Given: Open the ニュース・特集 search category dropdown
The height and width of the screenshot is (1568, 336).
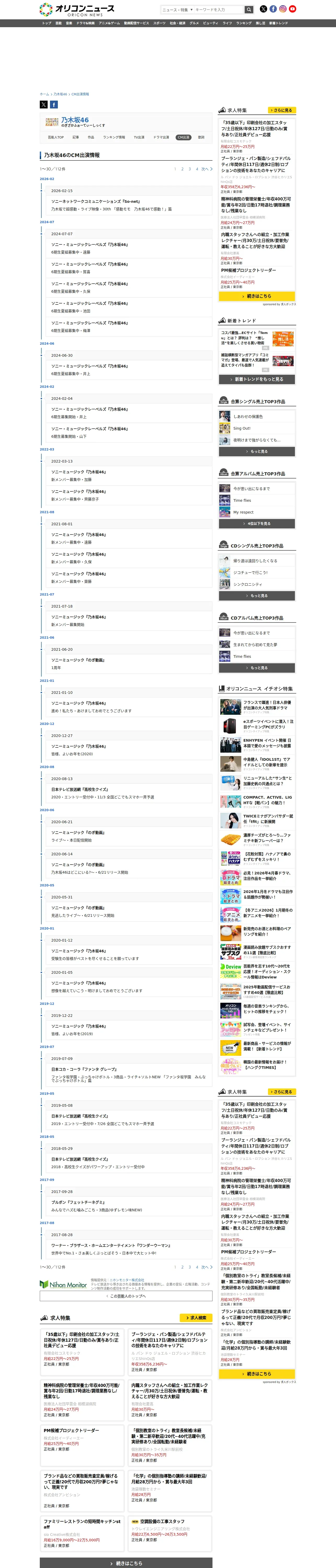Looking at the screenshot, I should click(177, 10).
